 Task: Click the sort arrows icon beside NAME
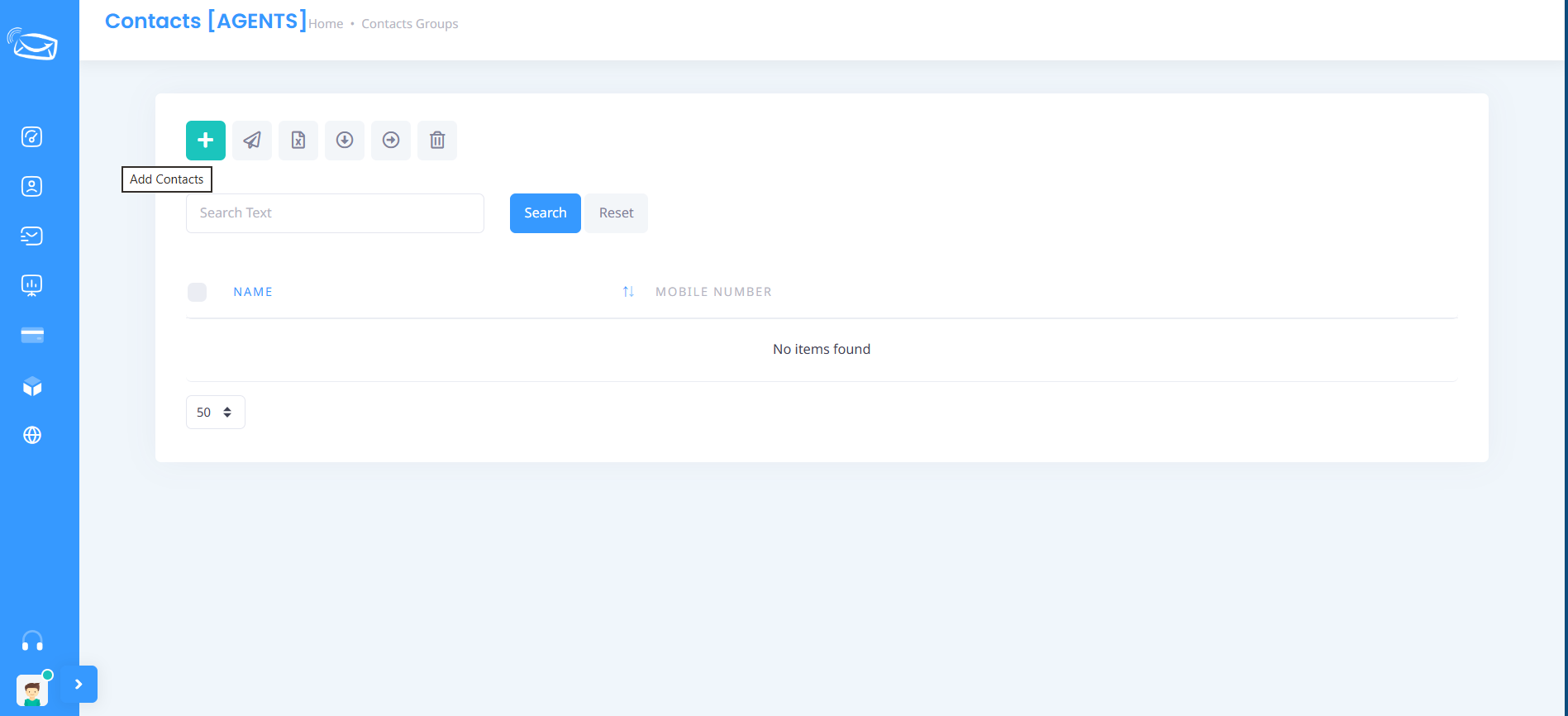click(628, 292)
